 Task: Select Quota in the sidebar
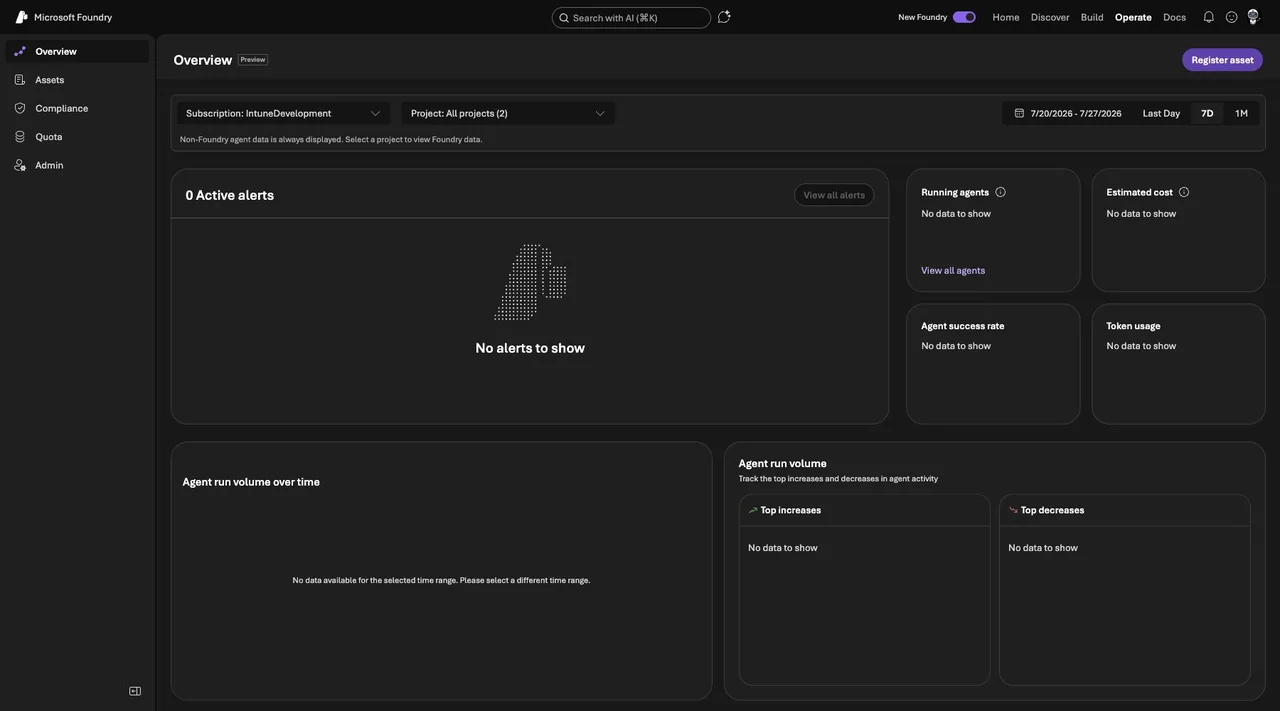77,136
